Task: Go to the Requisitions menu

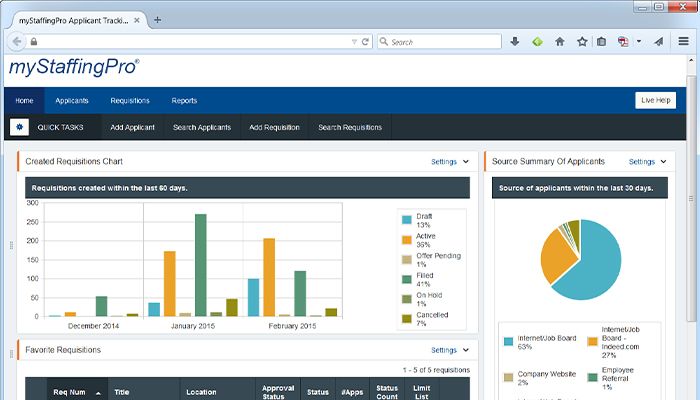Action: (130, 100)
